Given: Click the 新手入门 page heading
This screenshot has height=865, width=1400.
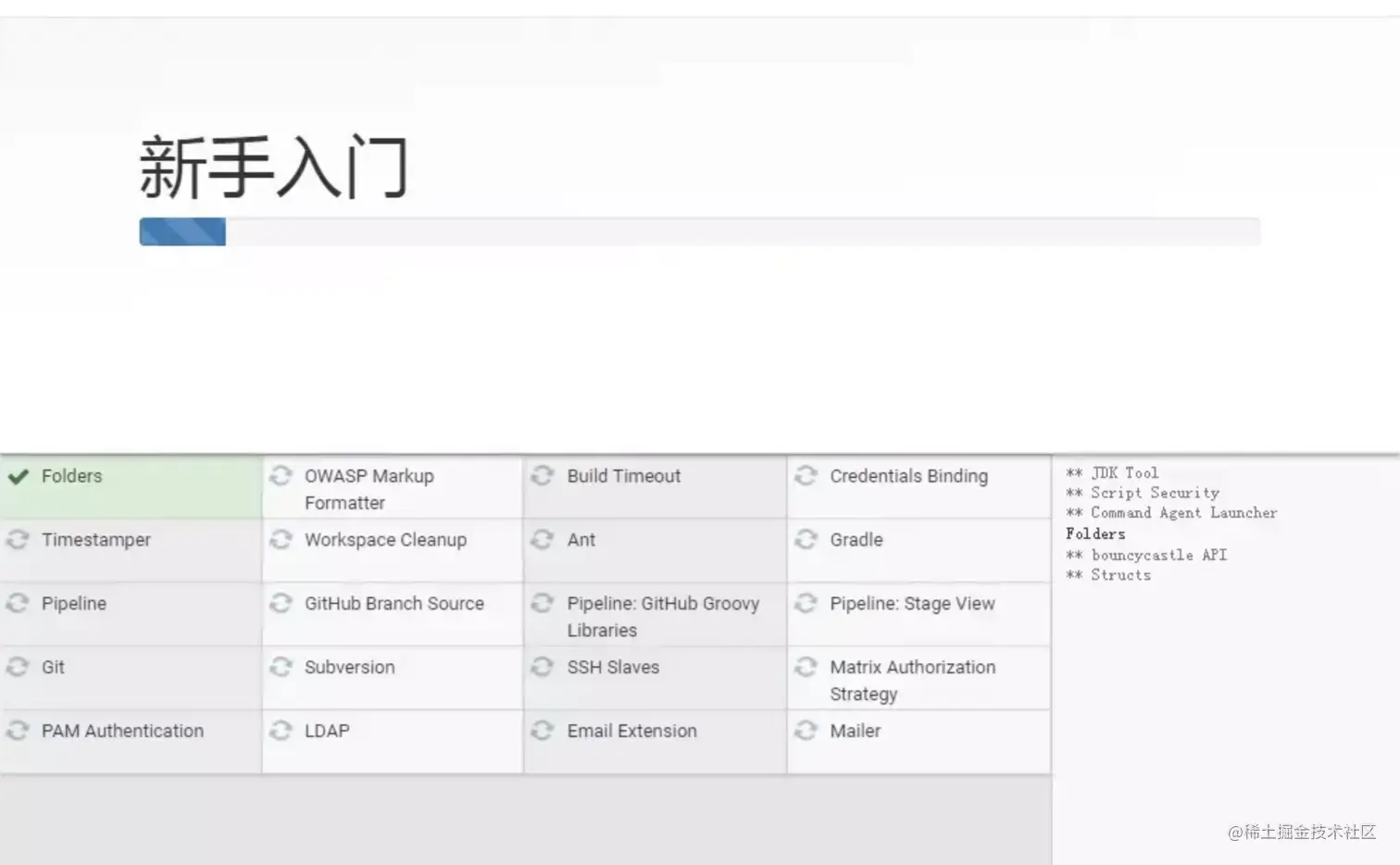Looking at the screenshot, I should (x=274, y=168).
